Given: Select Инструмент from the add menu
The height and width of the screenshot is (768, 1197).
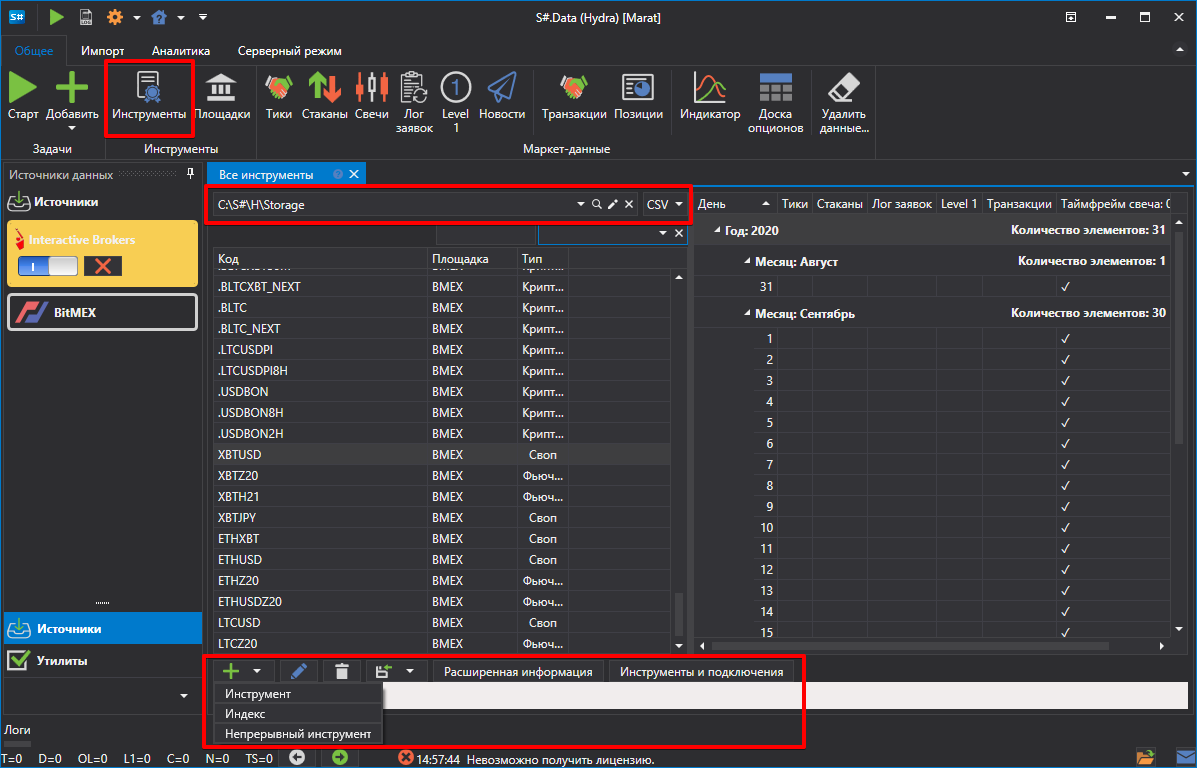Looking at the screenshot, I should point(298,694).
